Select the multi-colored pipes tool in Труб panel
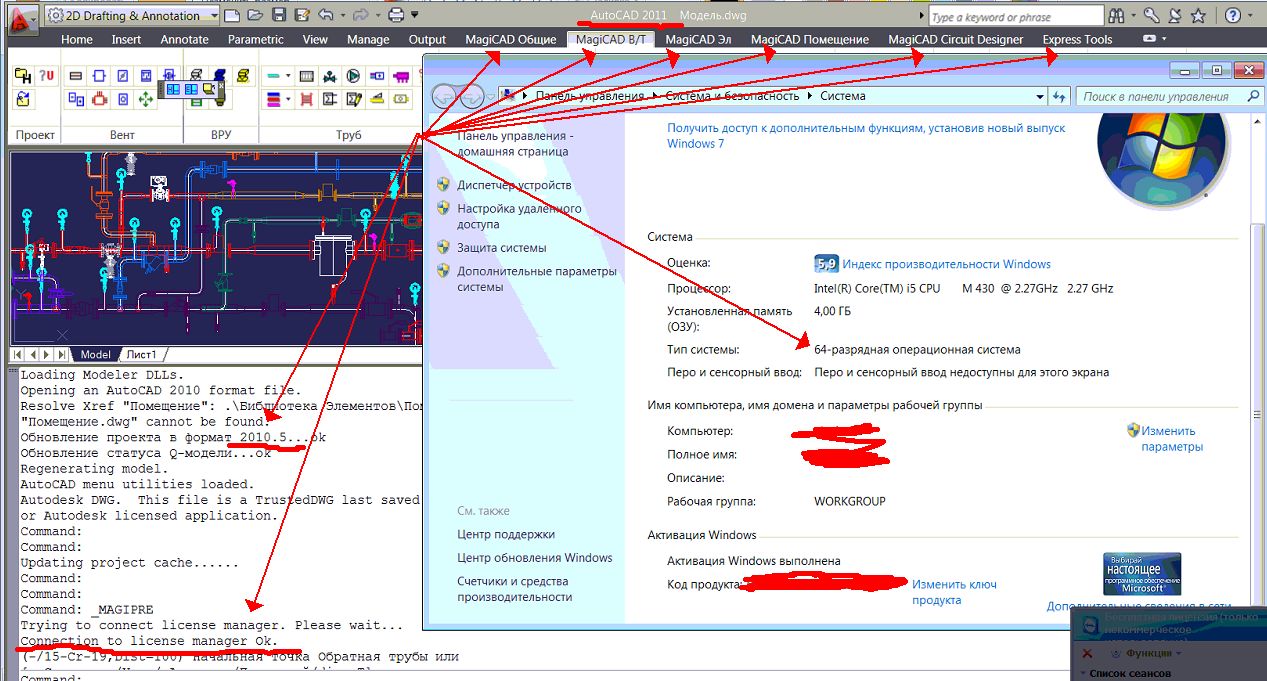The image size is (1267, 681). coord(273,99)
